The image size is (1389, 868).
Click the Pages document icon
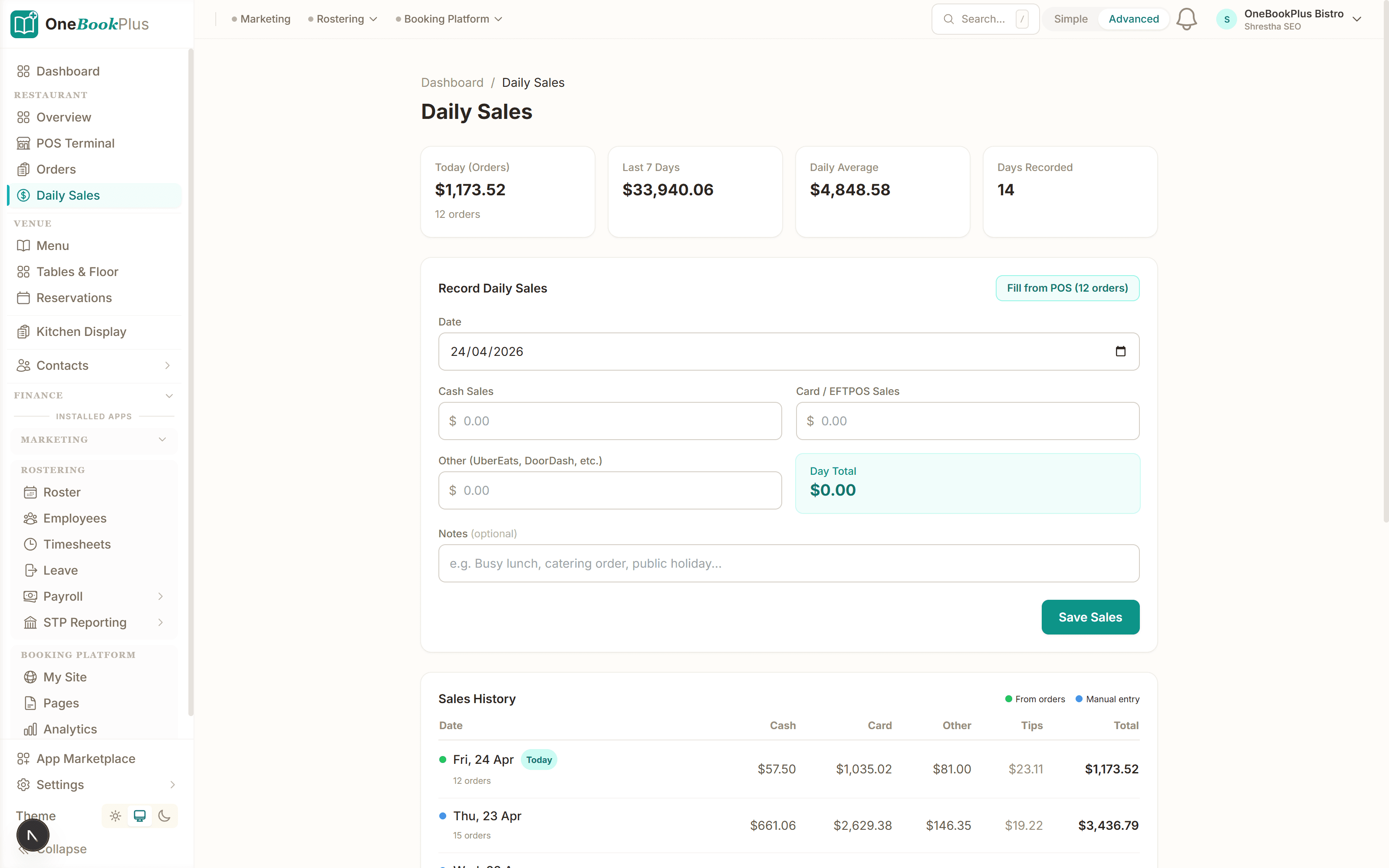pyautogui.click(x=30, y=703)
